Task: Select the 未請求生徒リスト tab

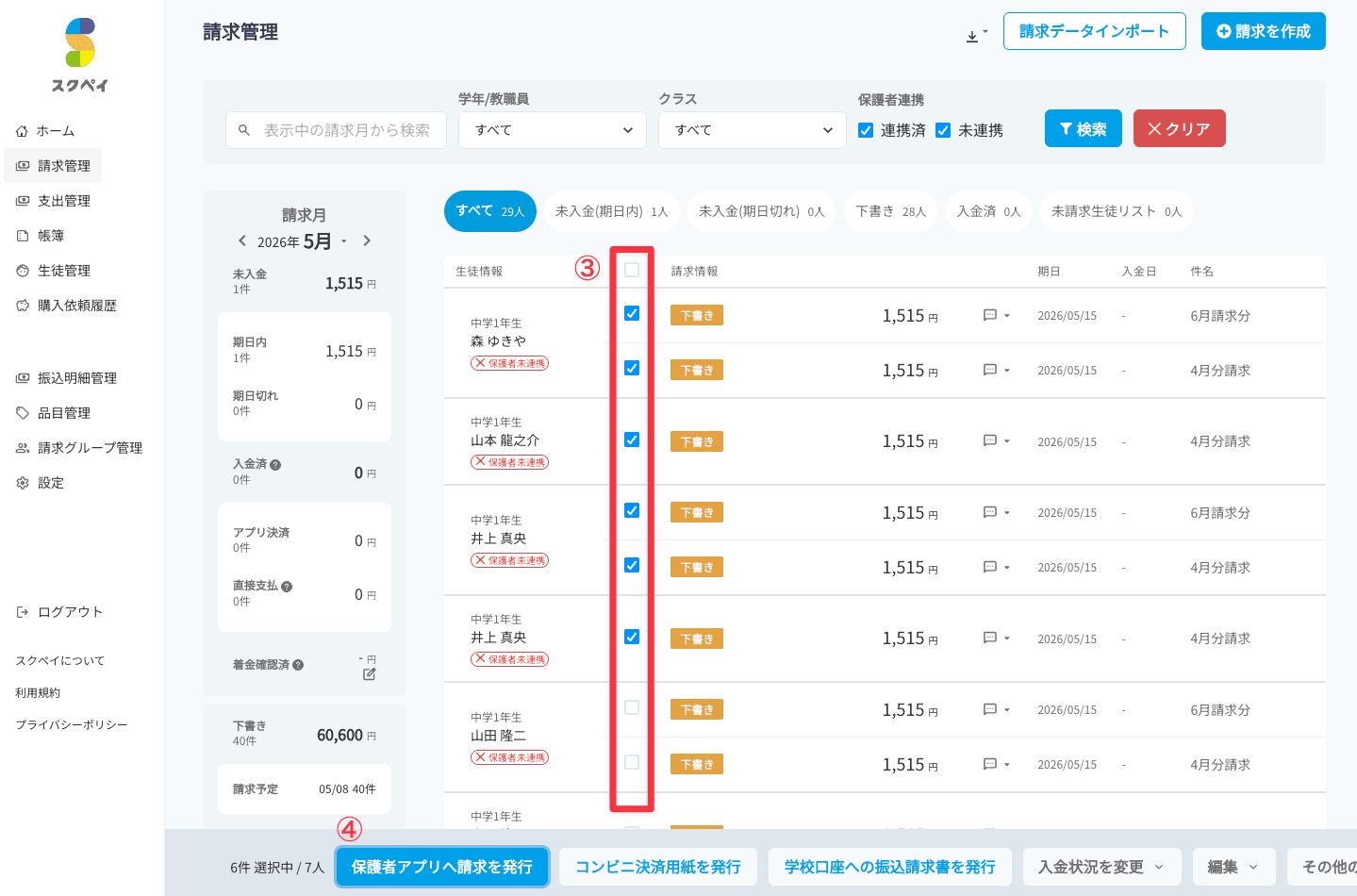Action: point(1117,211)
